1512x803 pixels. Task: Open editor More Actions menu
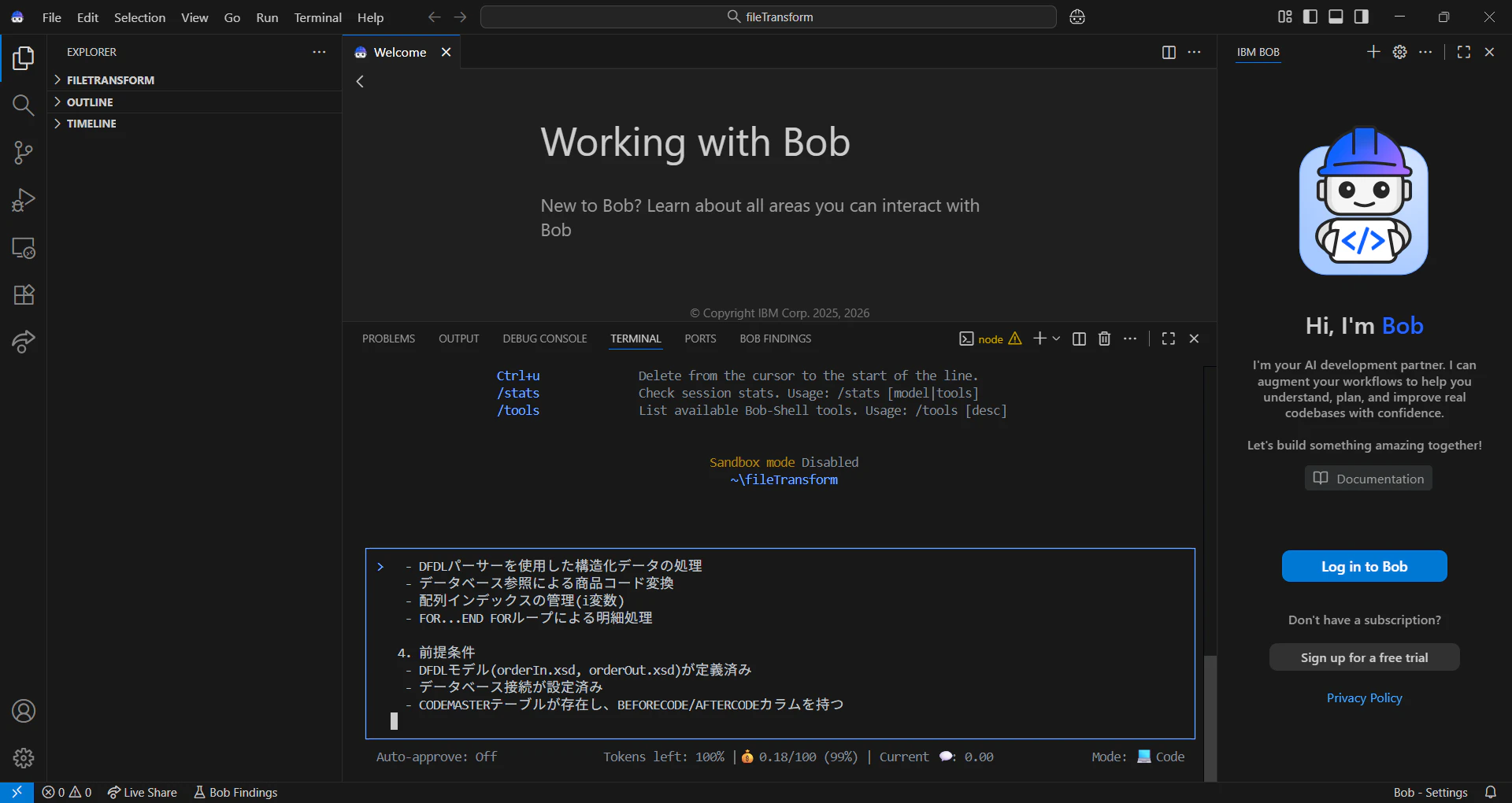point(1195,52)
